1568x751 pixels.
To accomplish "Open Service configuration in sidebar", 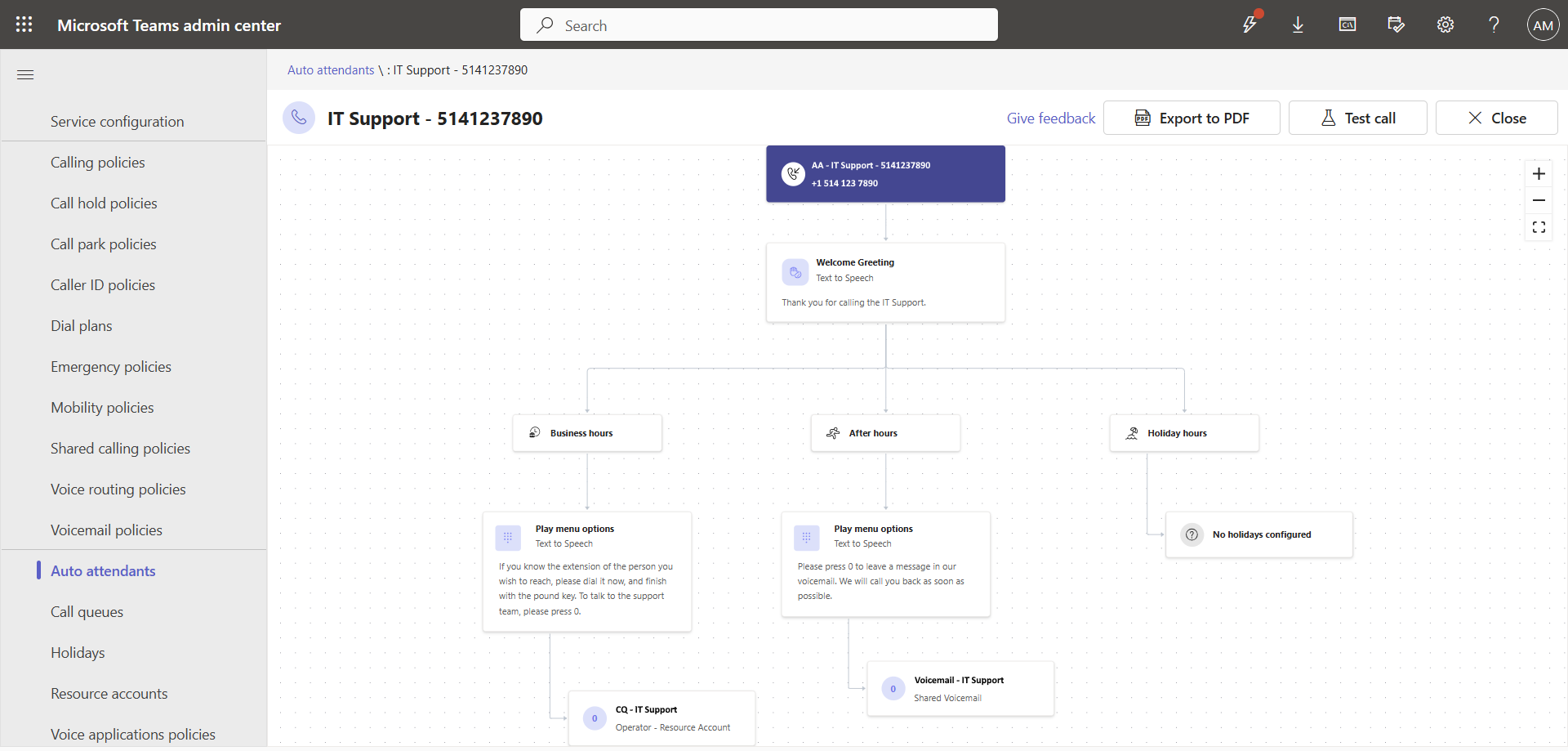I will pyautogui.click(x=118, y=121).
